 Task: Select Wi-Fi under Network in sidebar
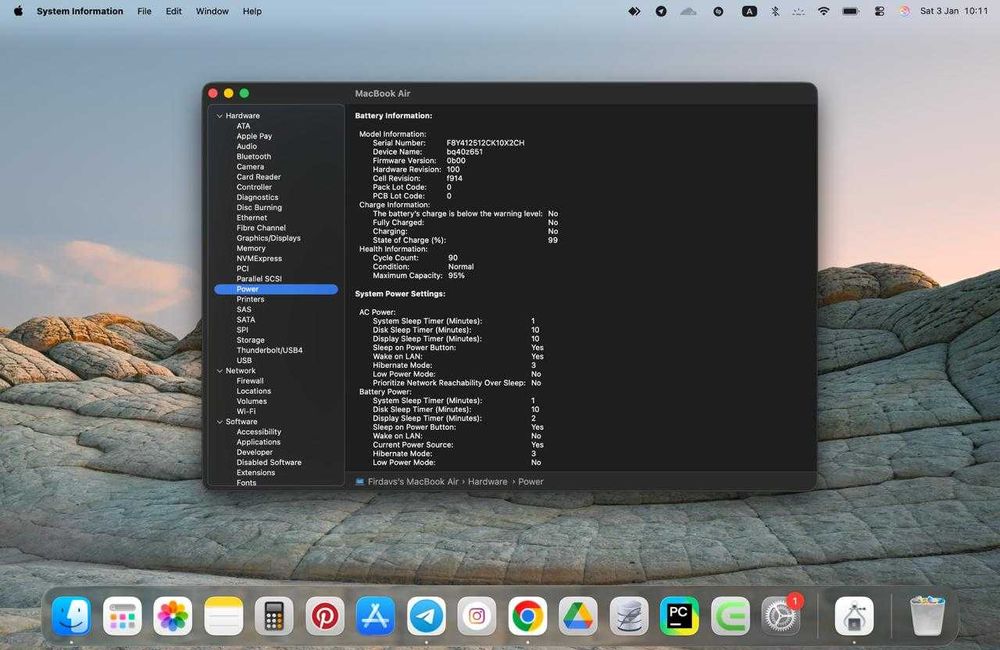246,411
